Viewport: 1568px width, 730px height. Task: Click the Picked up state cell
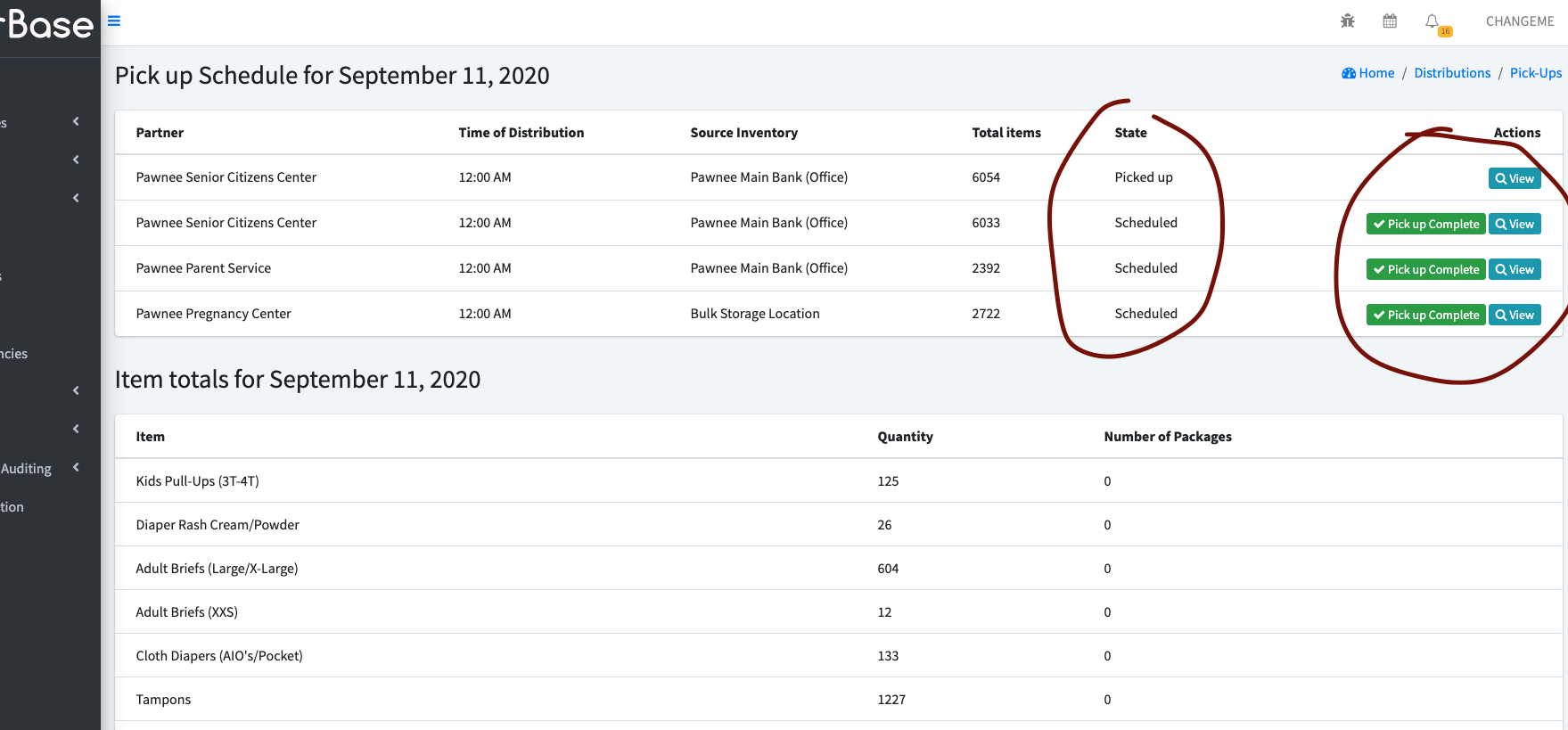click(1144, 177)
